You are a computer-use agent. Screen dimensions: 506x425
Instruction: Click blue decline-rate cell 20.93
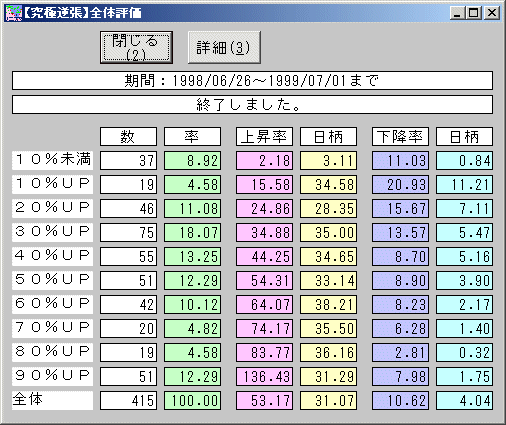point(400,184)
